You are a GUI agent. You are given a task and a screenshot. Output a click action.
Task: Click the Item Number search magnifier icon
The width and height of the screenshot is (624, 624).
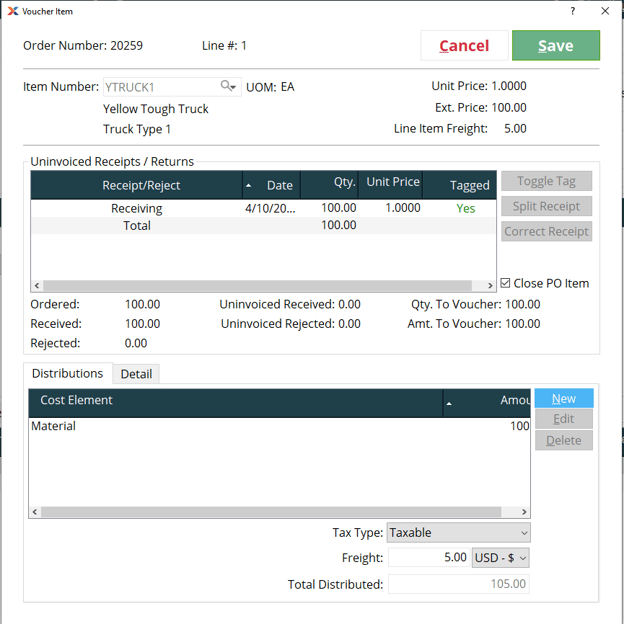pos(228,87)
